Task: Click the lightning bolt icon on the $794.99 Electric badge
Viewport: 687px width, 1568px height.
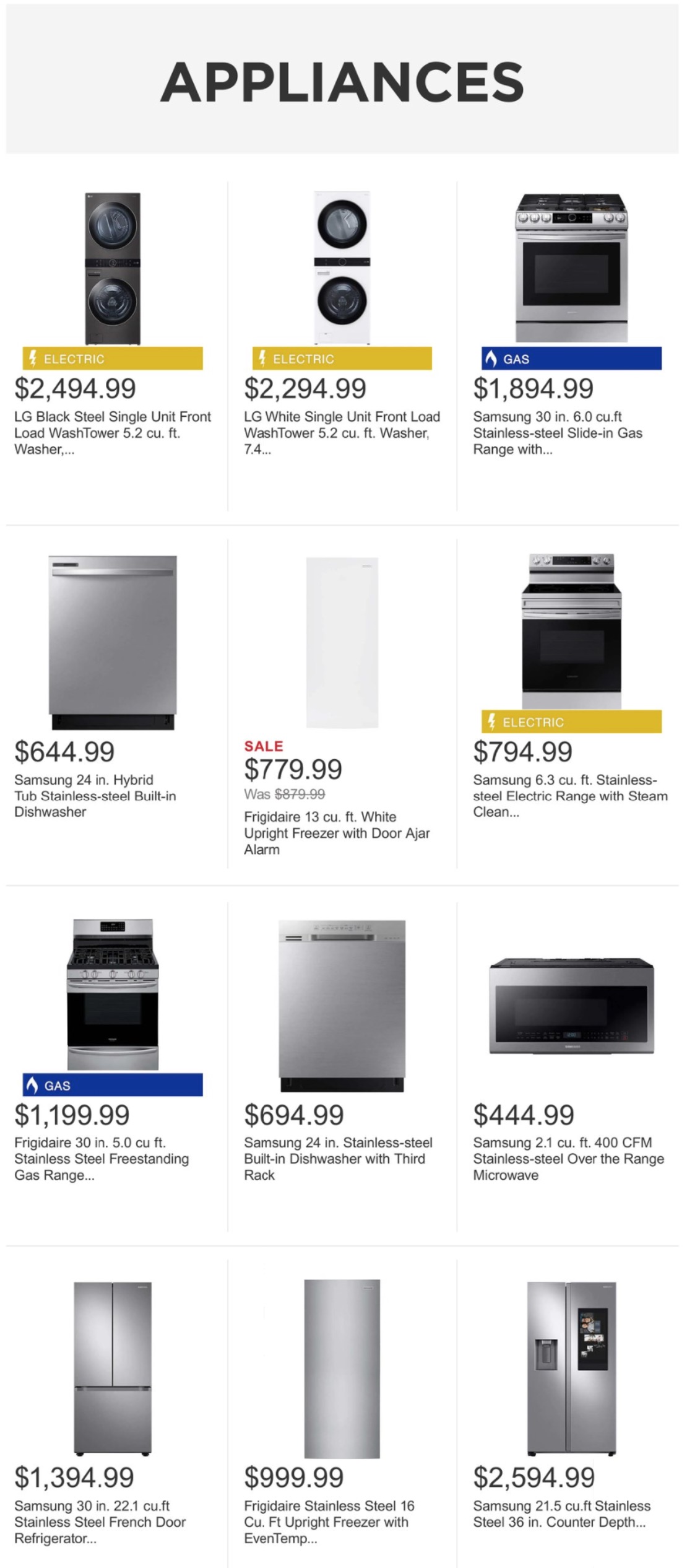Action: point(492,721)
